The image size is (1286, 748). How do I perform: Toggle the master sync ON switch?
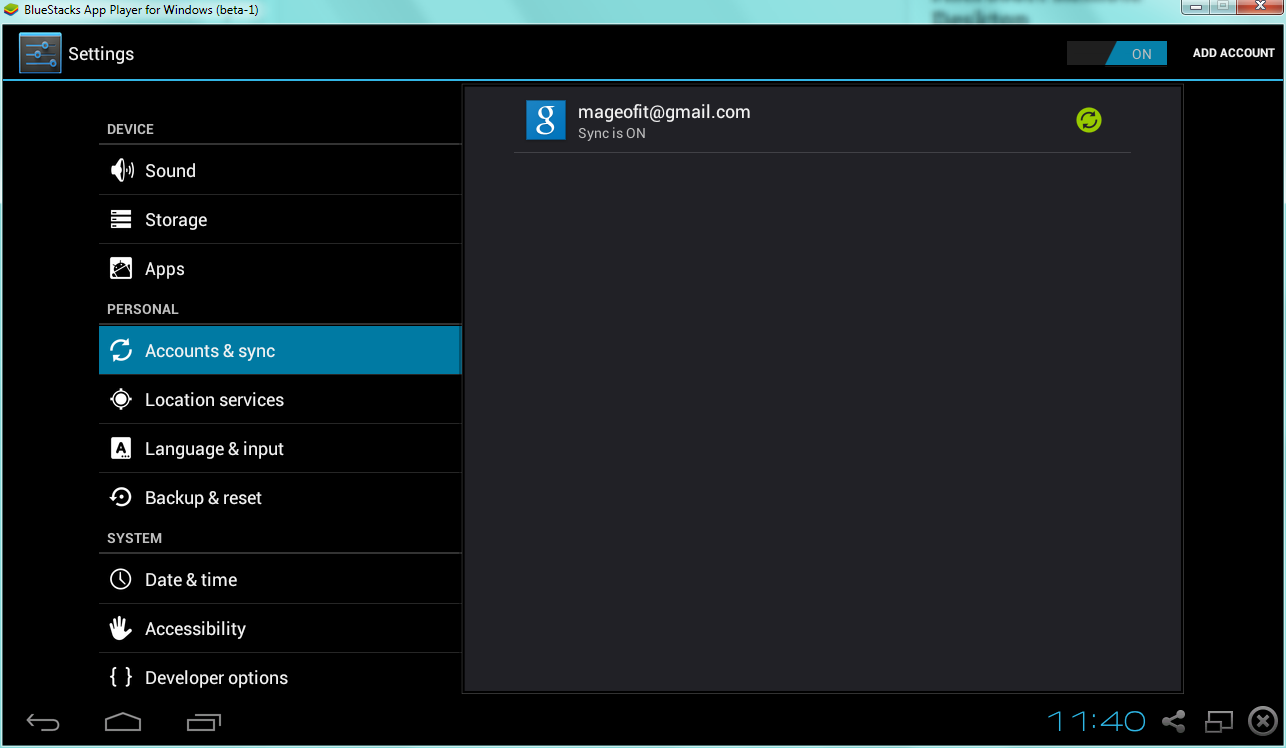tap(1117, 53)
